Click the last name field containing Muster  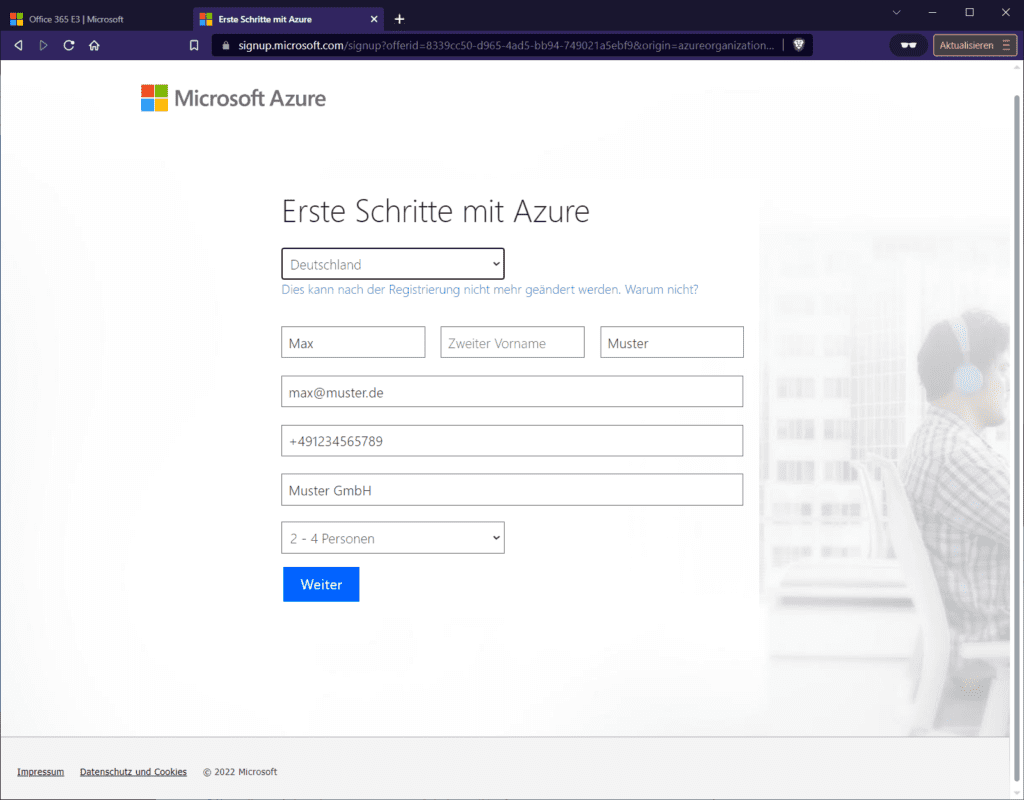click(x=671, y=342)
